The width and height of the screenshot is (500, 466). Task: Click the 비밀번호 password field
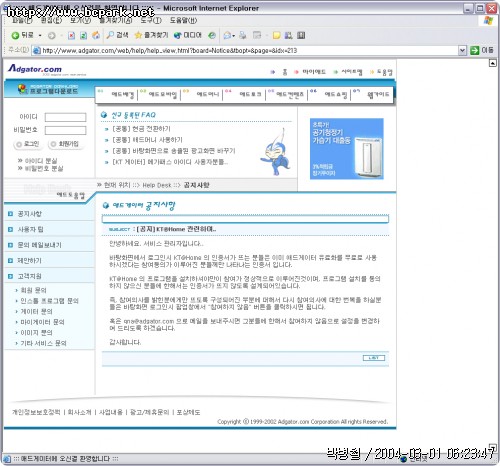(65, 130)
